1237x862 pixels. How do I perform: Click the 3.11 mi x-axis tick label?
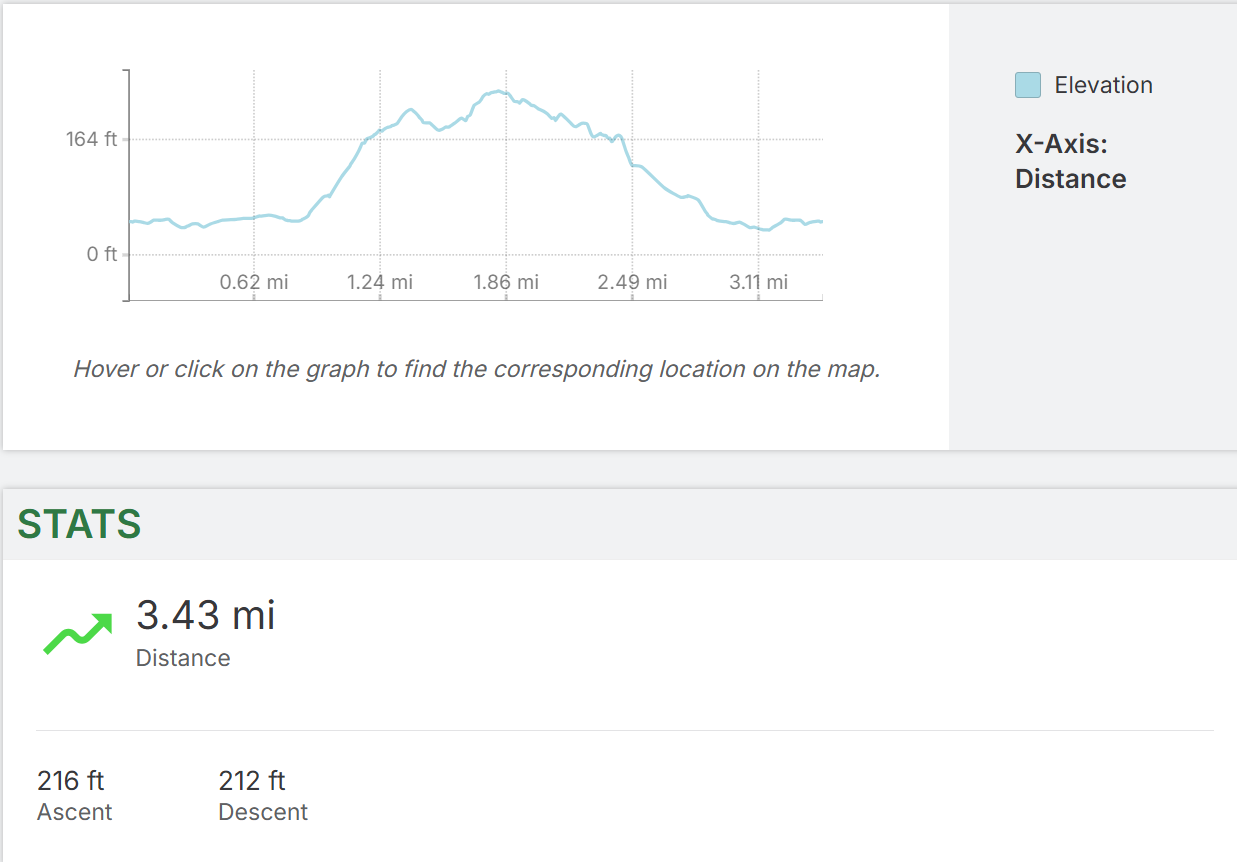point(758,282)
